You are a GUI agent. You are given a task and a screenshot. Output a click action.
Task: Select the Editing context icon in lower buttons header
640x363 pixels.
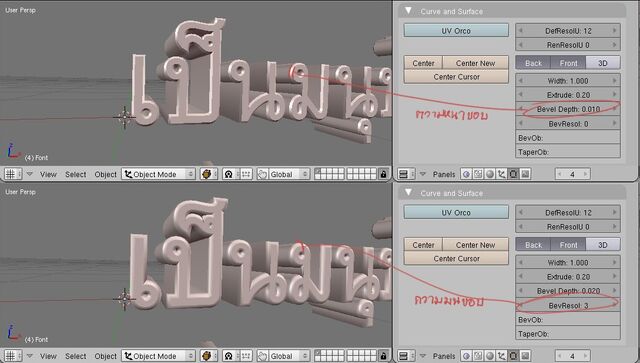click(513, 356)
